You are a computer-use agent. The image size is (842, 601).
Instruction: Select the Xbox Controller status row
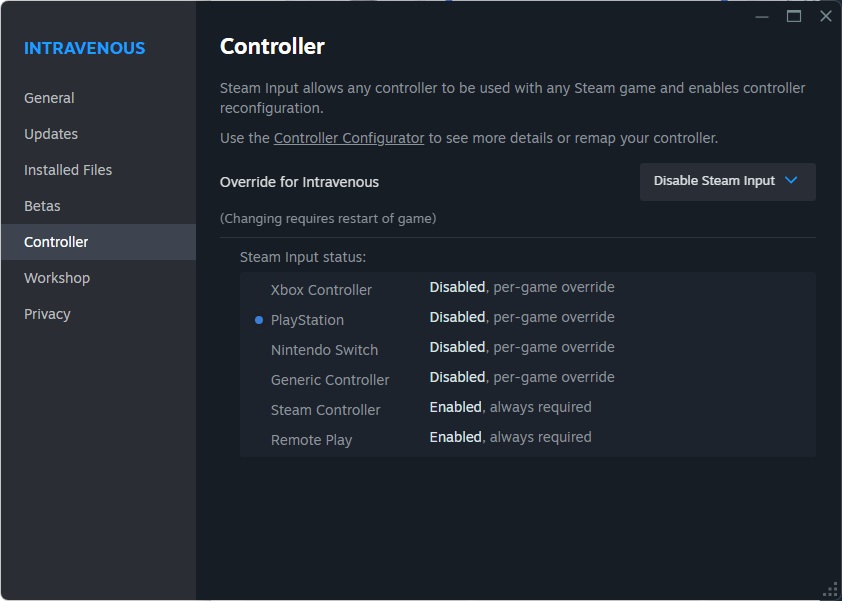pos(321,290)
